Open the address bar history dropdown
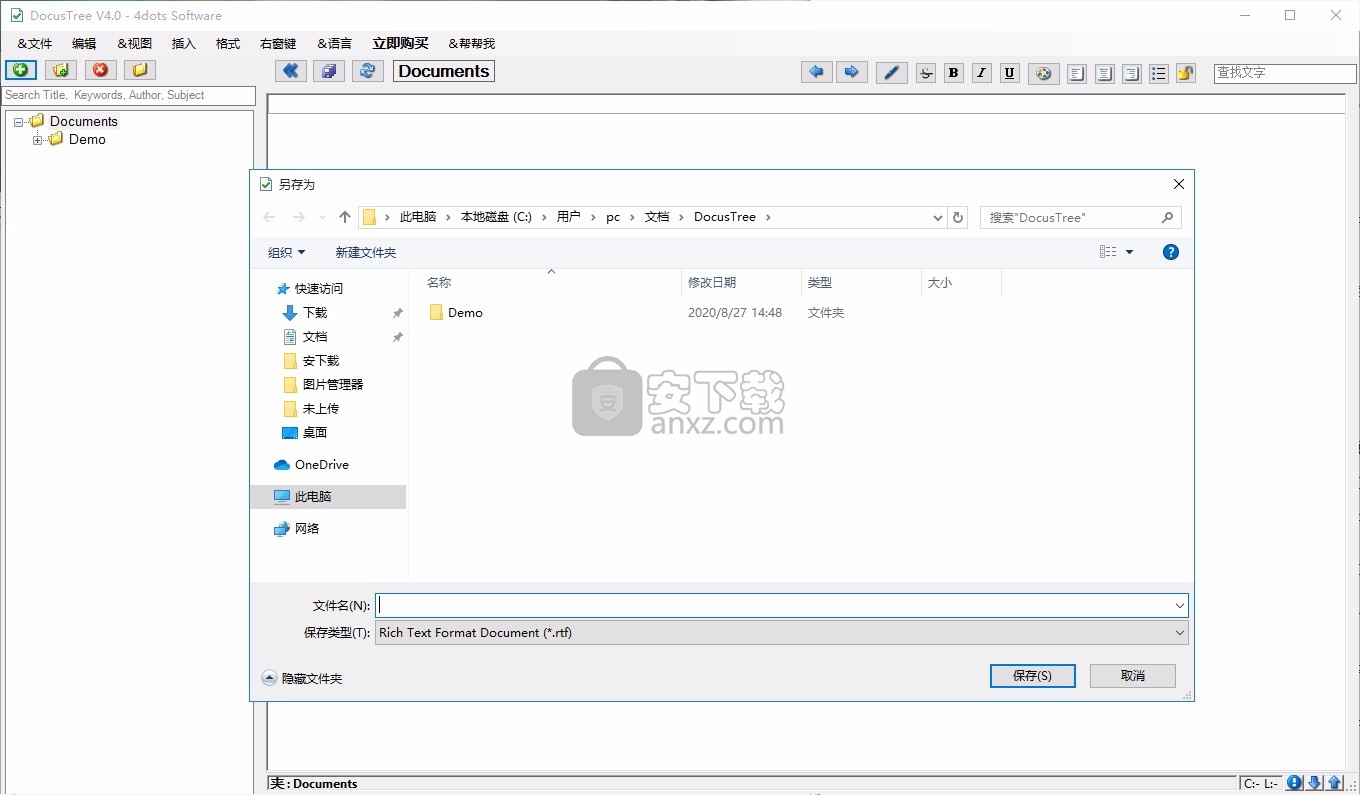The height and width of the screenshot is (795, 1360). pos(937,217)
